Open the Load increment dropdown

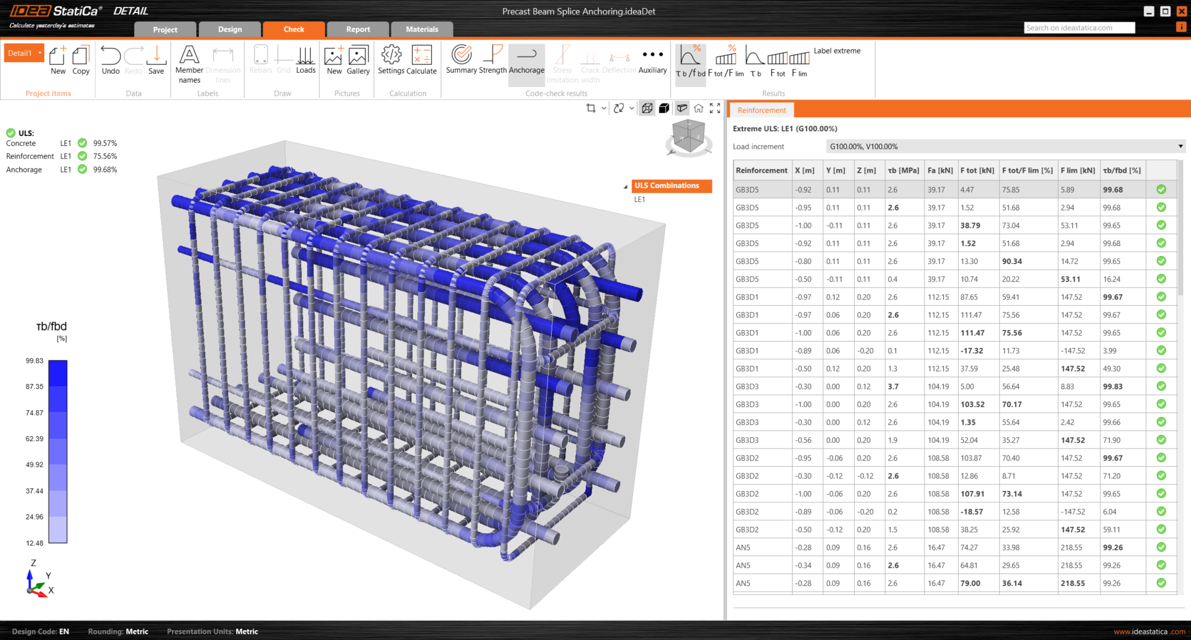(x=1005, y=147)
